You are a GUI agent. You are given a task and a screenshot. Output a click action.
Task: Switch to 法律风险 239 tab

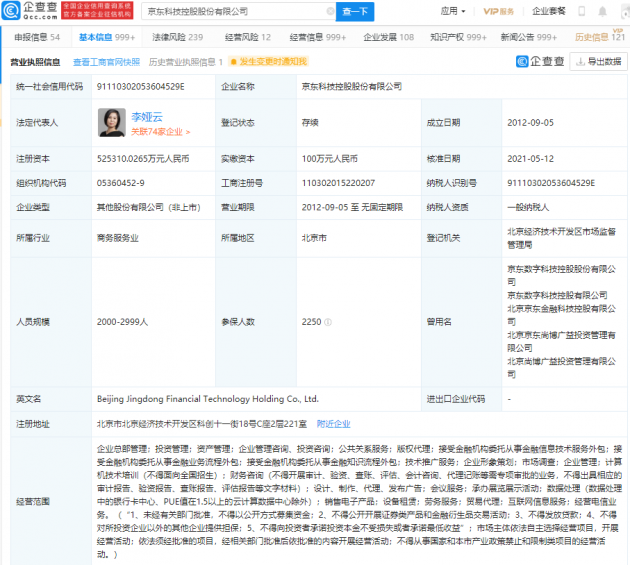point(178,37)
